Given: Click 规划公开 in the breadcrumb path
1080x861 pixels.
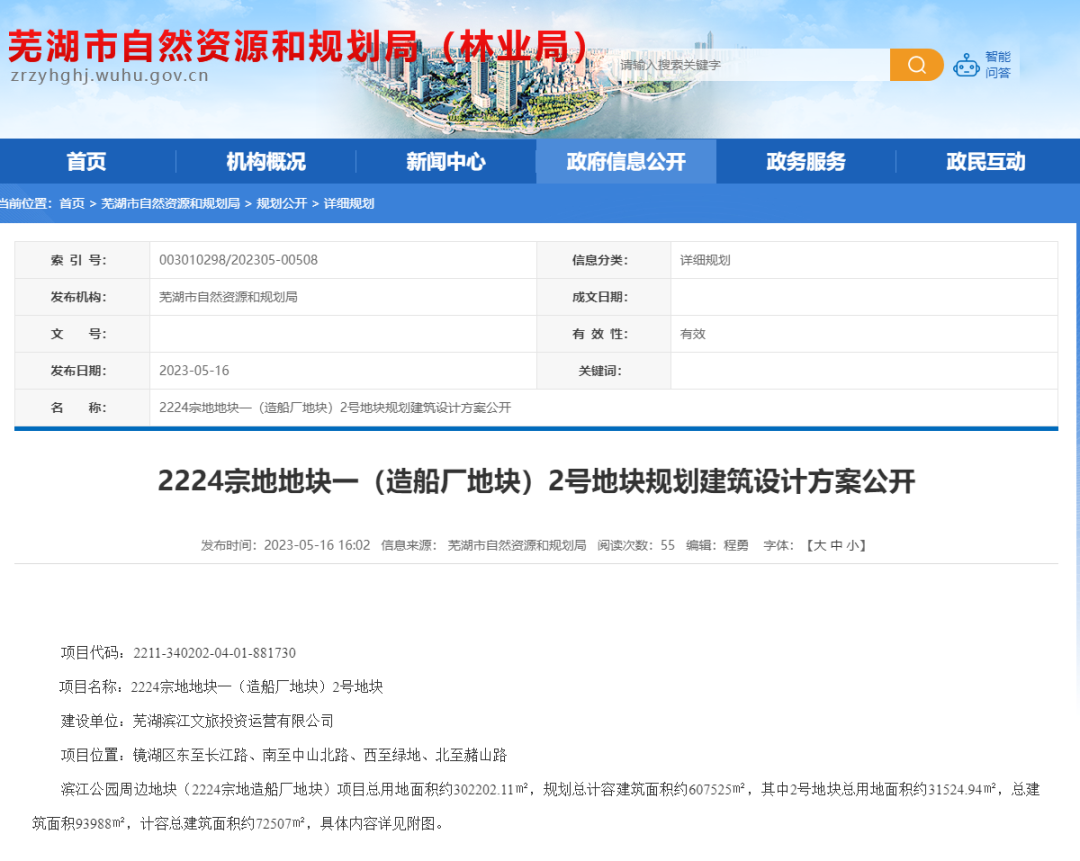Looking at the screenshot, I should [x=278, y=203].
